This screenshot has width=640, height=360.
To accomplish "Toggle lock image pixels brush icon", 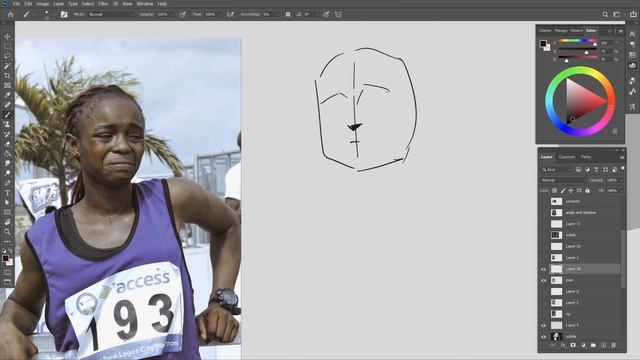I will point(563,191).
